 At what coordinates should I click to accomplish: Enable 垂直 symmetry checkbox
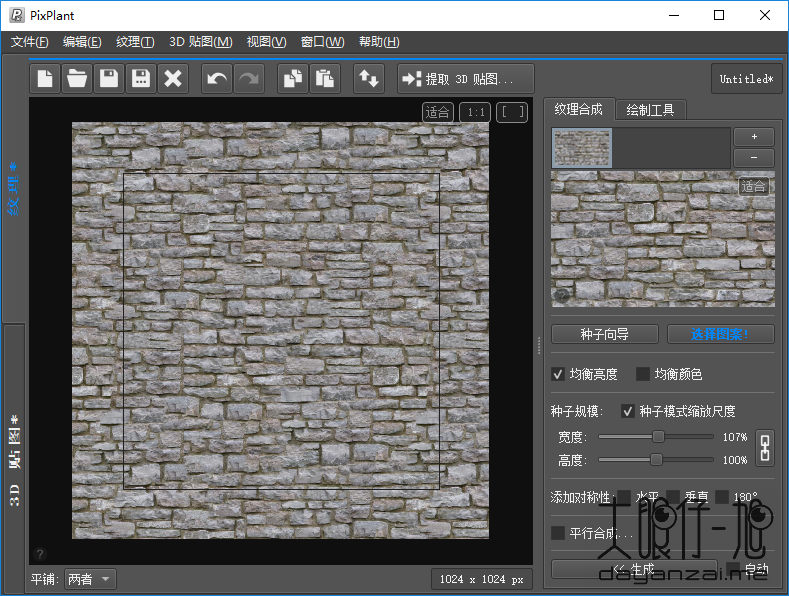(673, 497)
